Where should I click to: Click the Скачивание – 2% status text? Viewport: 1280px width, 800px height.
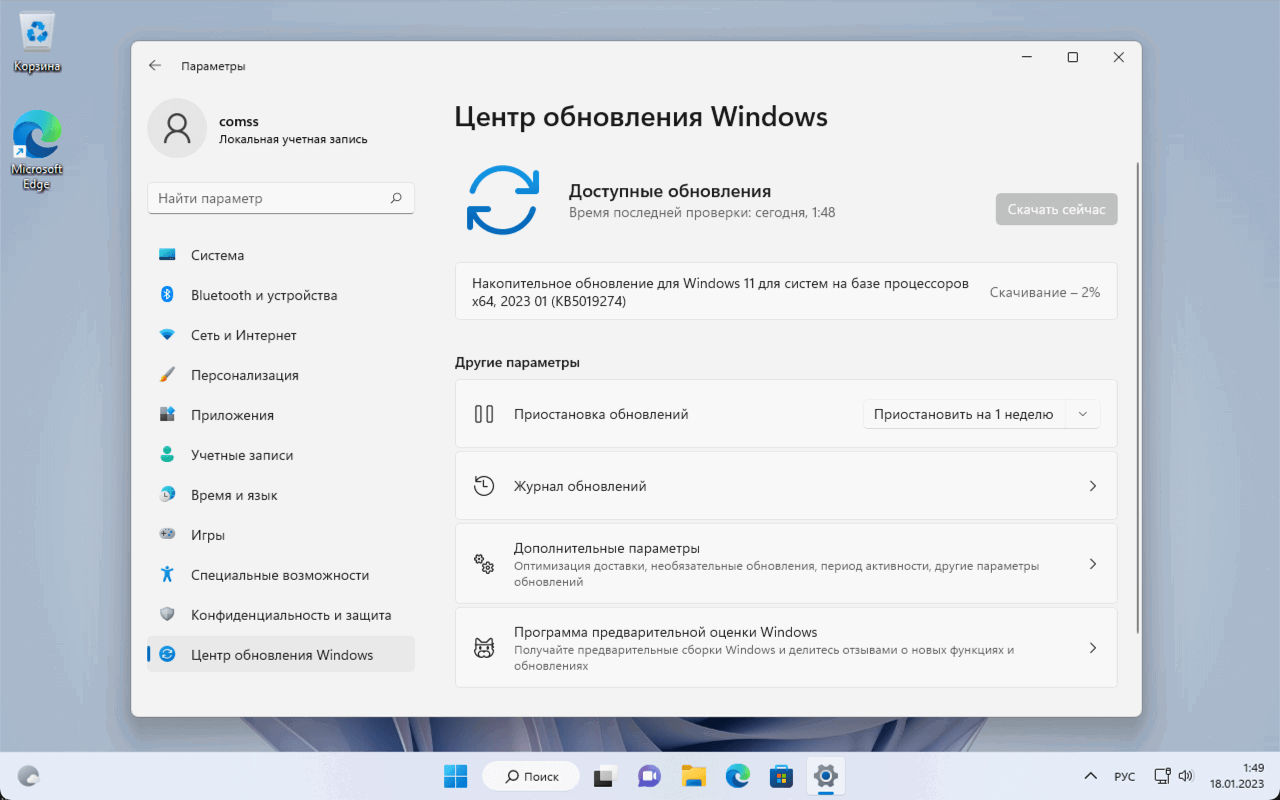coord(1045,292)
